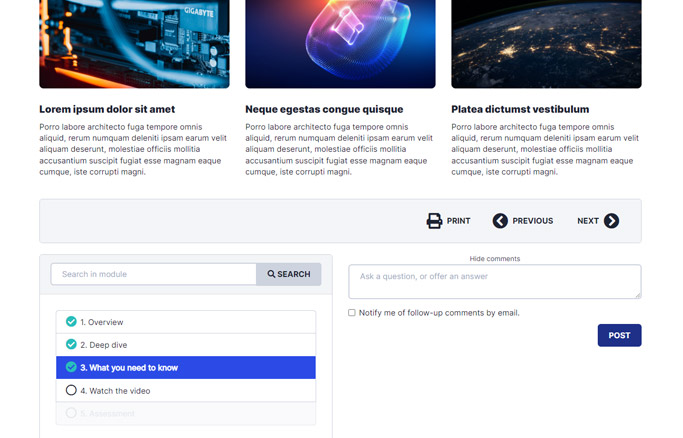Open the 1. Overview module item

[x=102, y=323]
